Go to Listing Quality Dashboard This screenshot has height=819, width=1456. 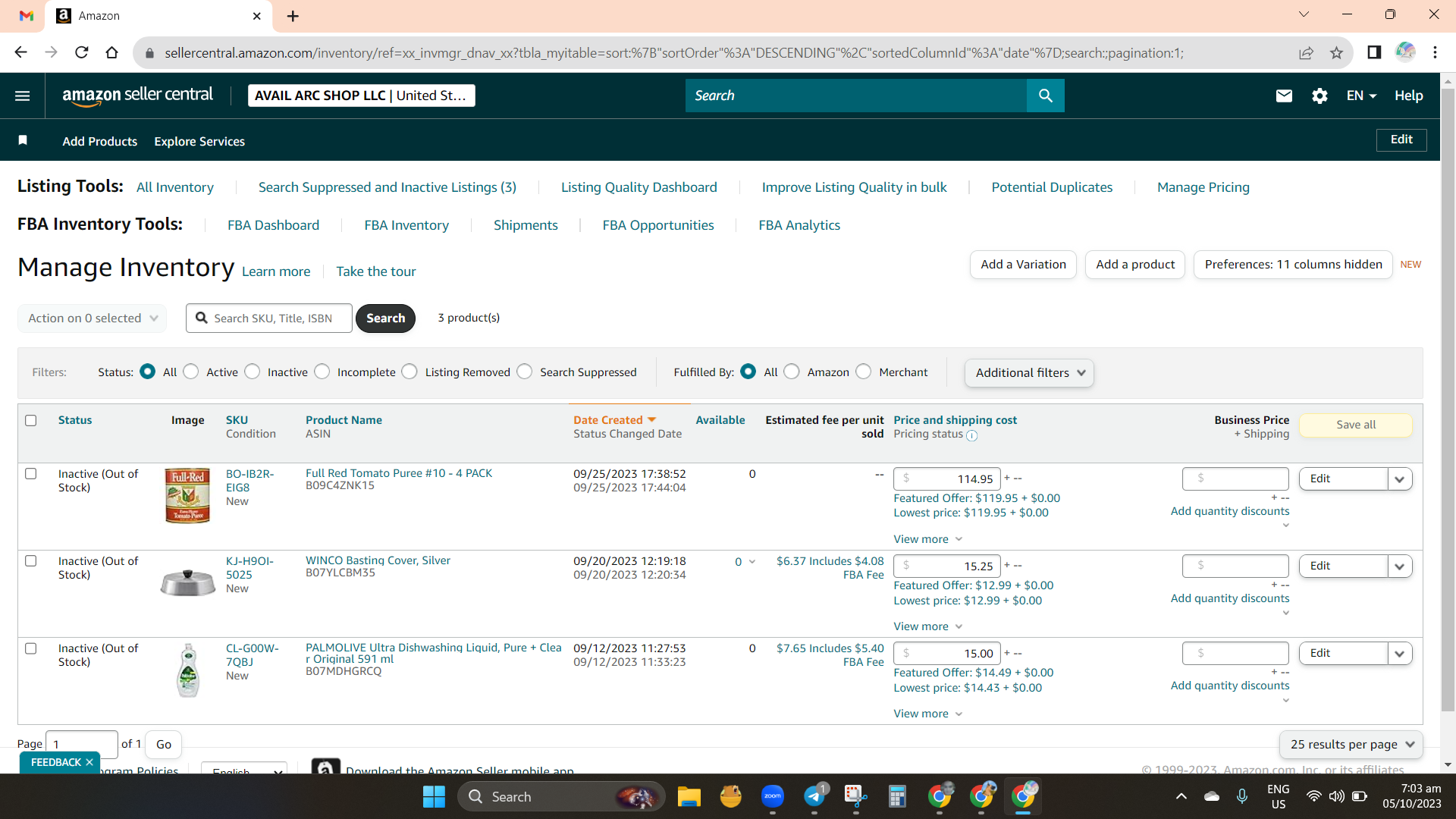tap(639, 187)
